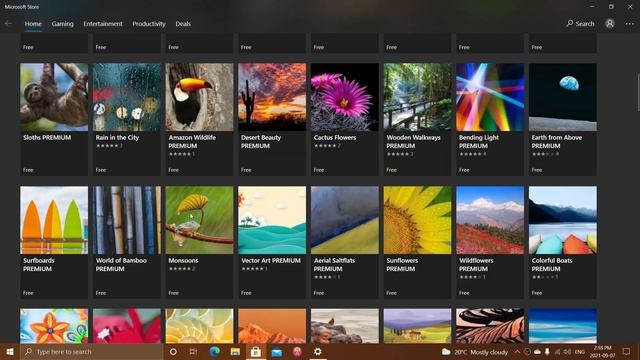Open Rain in the City theme image

[x=127, y=97]
